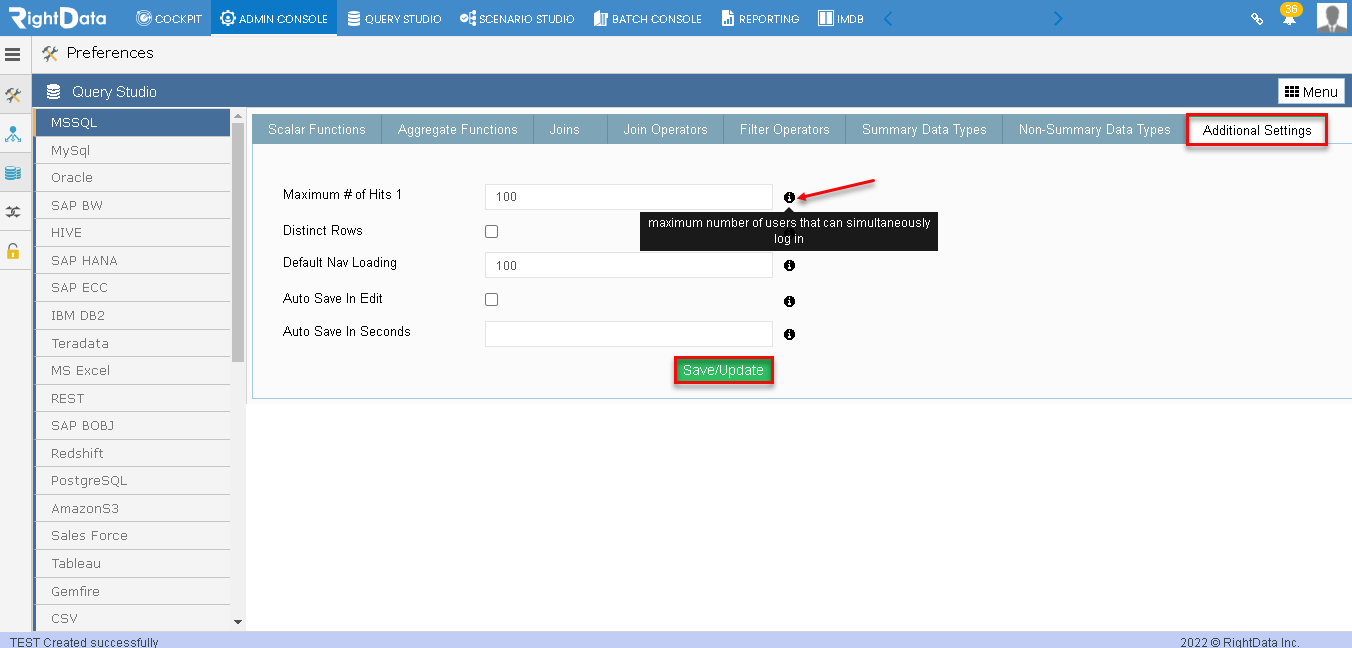
Task: Click info icon for Auto Save In Seconds
Action: click(789, 335)
